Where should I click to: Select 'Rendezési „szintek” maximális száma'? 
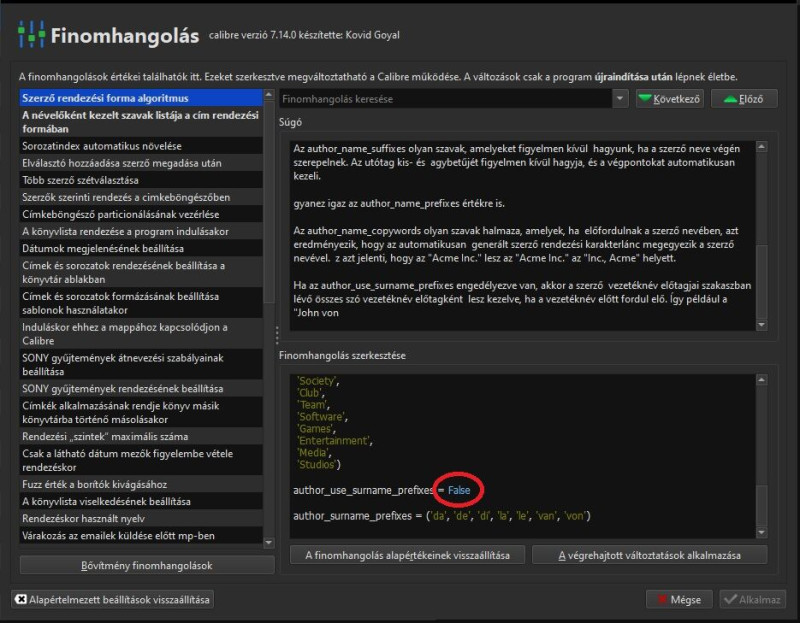tap(141, 437)
